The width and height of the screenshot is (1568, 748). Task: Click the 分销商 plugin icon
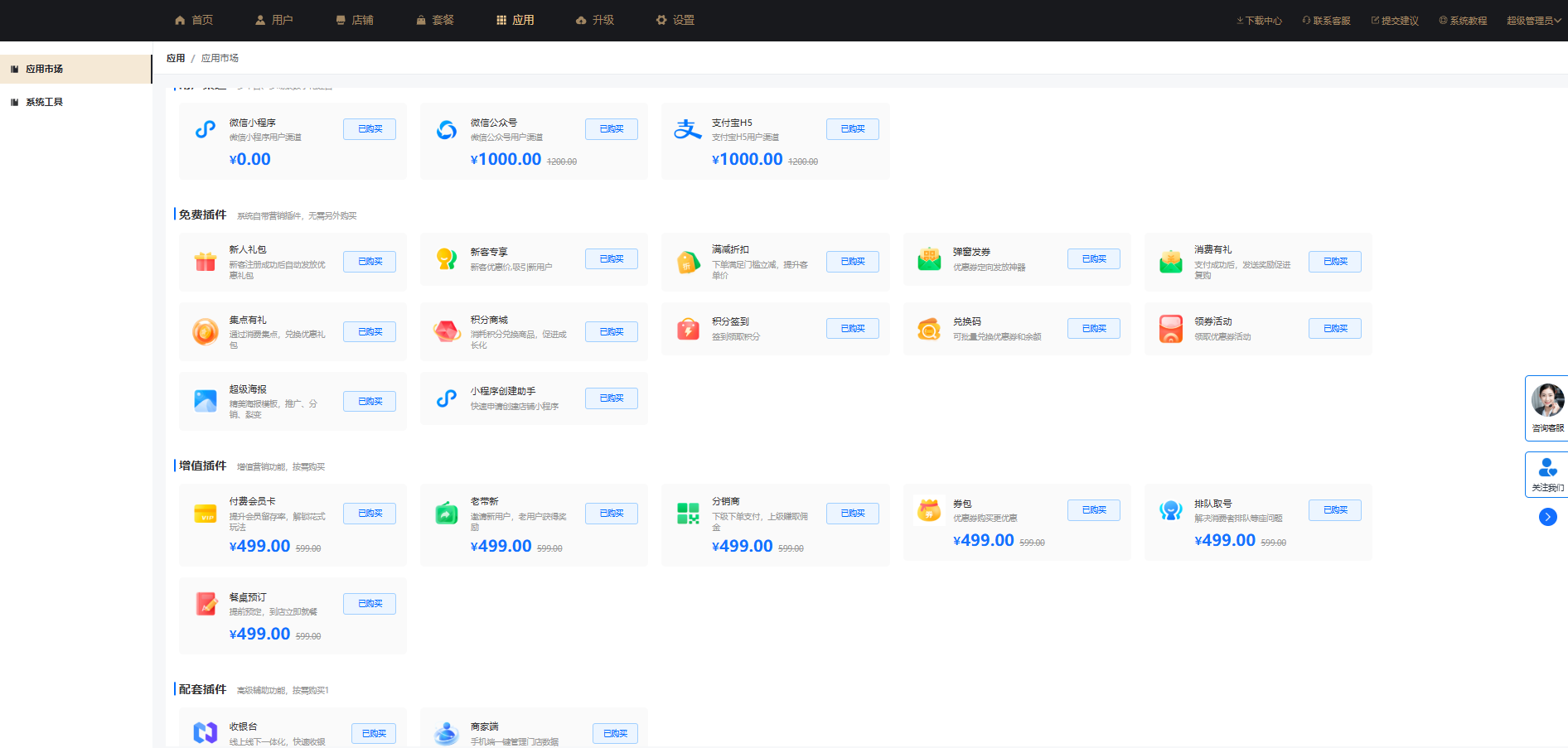[688, 514]
